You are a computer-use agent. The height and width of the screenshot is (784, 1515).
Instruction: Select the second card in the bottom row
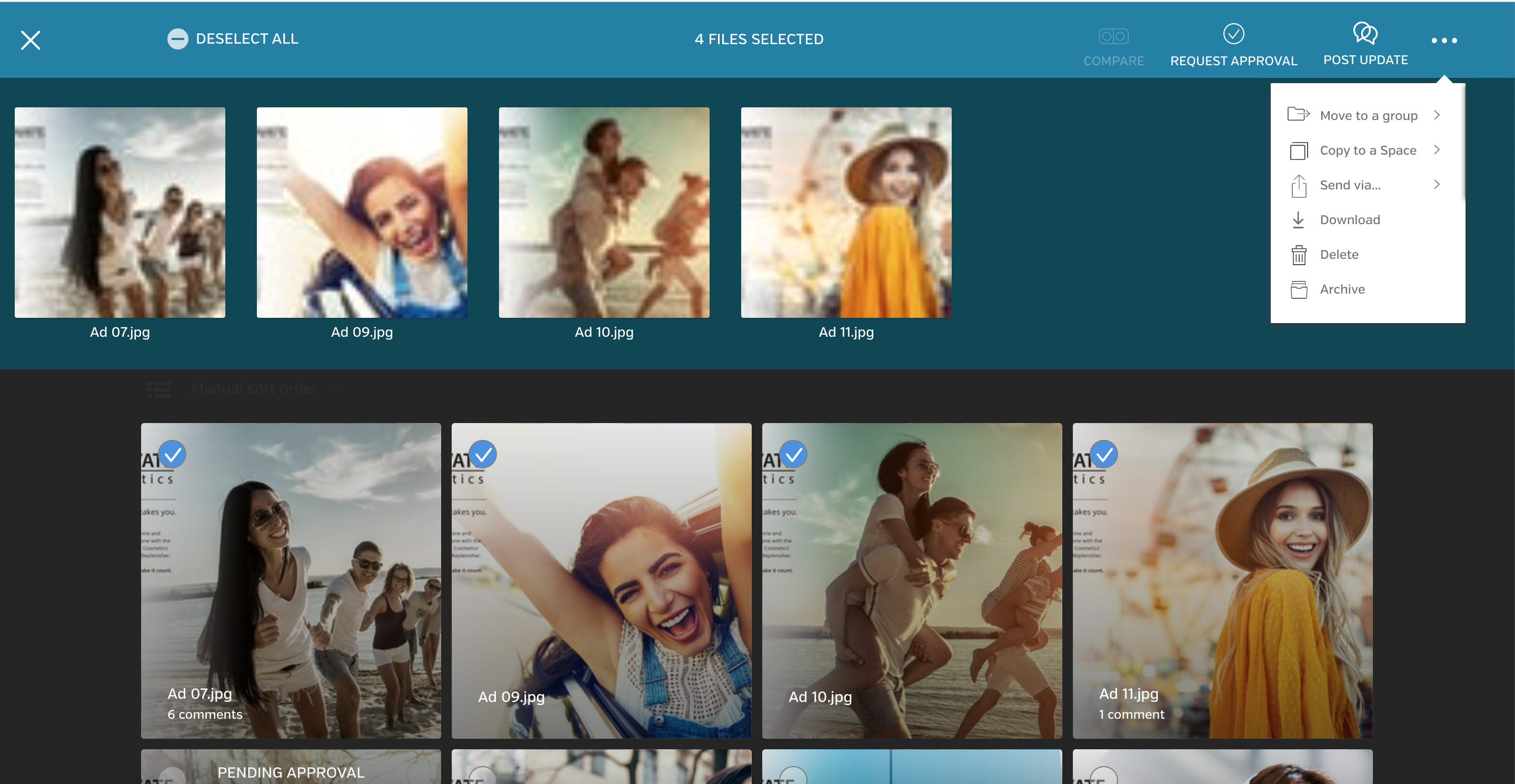[x=482, y=776]
